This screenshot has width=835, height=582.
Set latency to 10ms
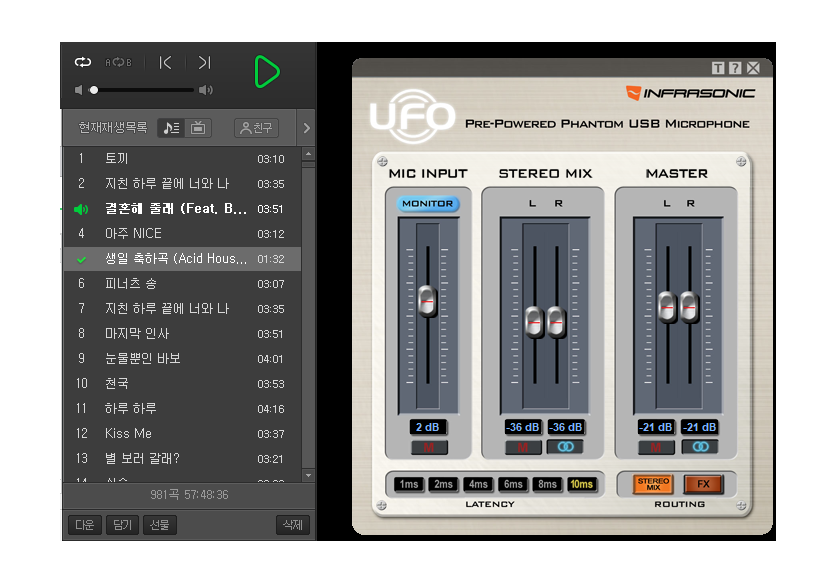582,484
